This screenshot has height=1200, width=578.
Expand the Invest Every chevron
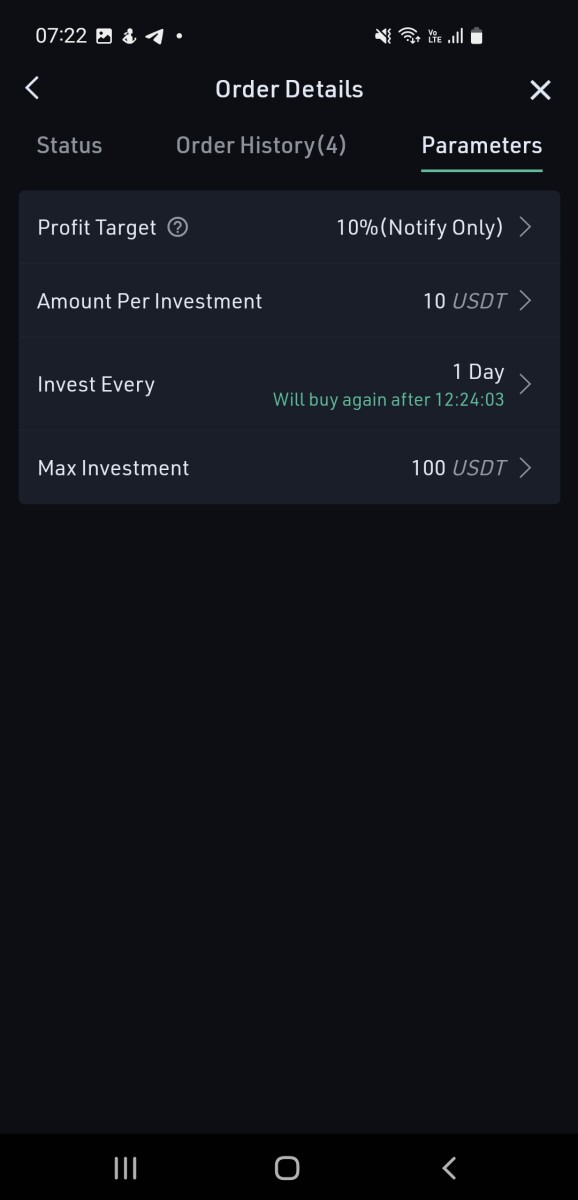[526, 384]
